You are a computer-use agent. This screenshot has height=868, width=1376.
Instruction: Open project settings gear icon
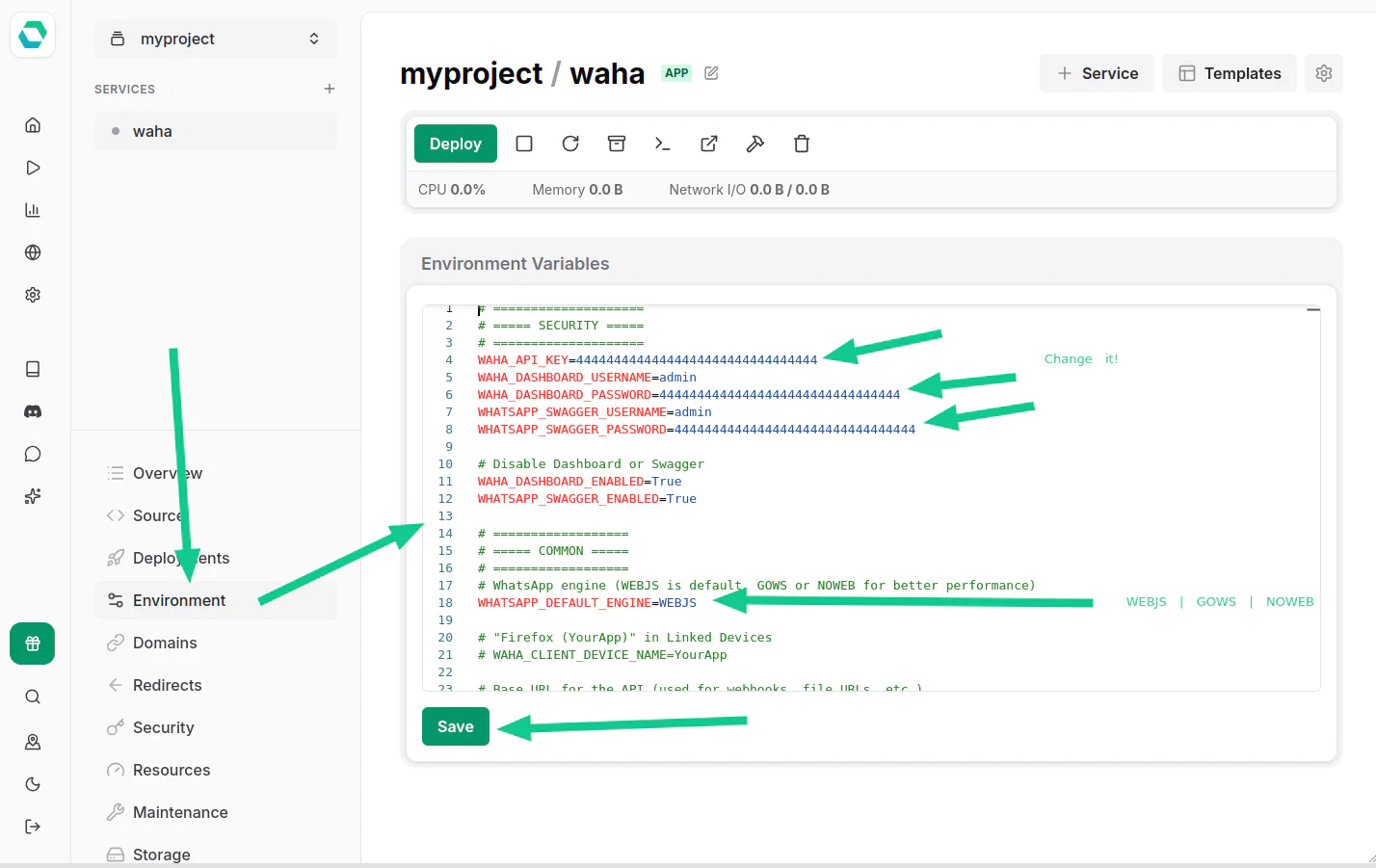coord(1323,73)
